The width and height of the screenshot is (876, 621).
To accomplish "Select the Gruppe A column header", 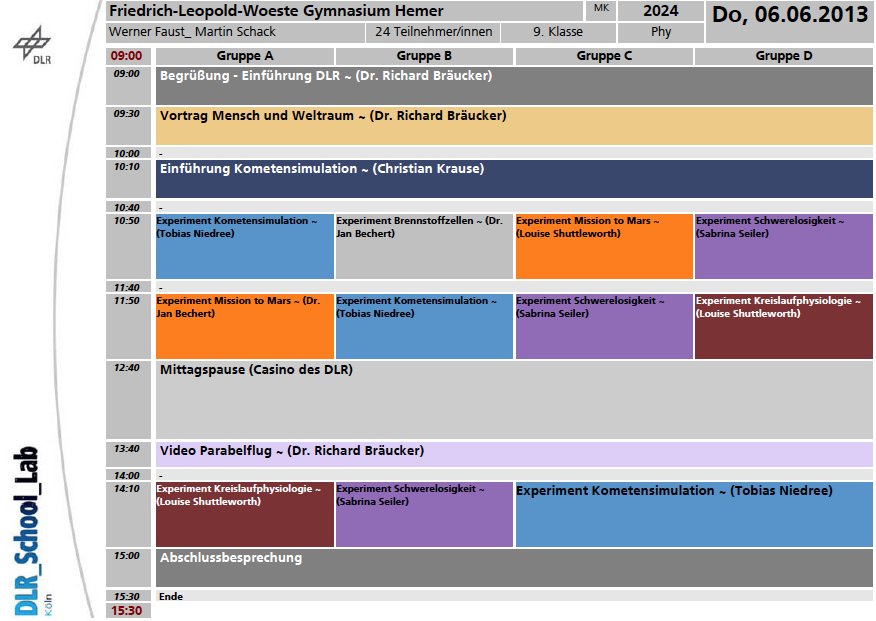I will click(x=245, y=56).
